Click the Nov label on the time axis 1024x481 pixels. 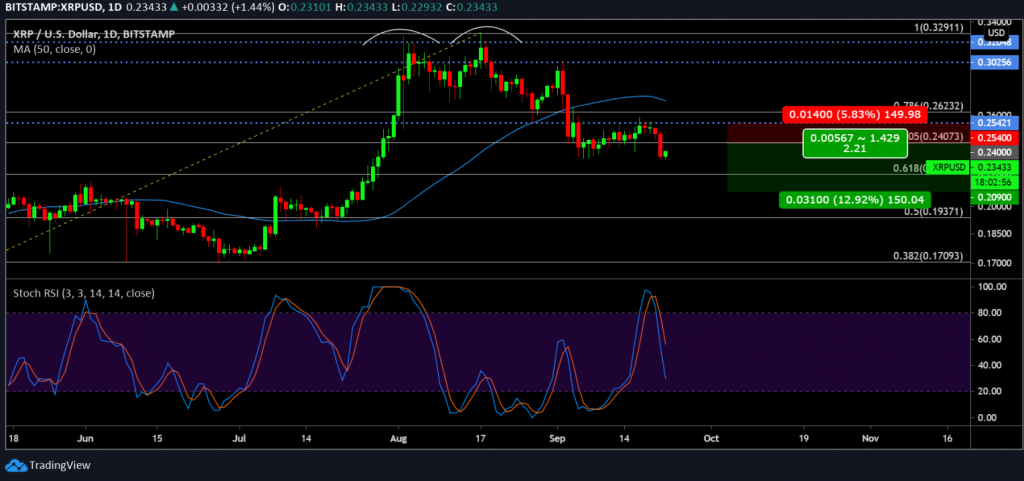871,437
